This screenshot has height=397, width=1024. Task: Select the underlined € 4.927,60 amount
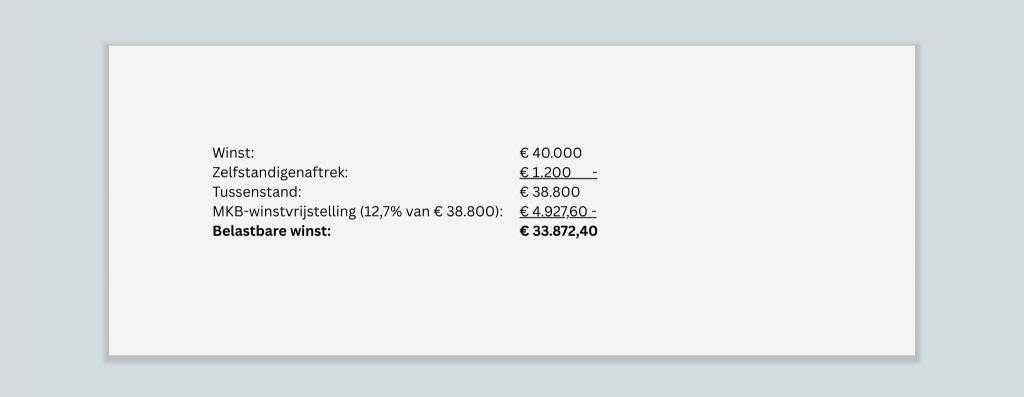click(554, 212)
